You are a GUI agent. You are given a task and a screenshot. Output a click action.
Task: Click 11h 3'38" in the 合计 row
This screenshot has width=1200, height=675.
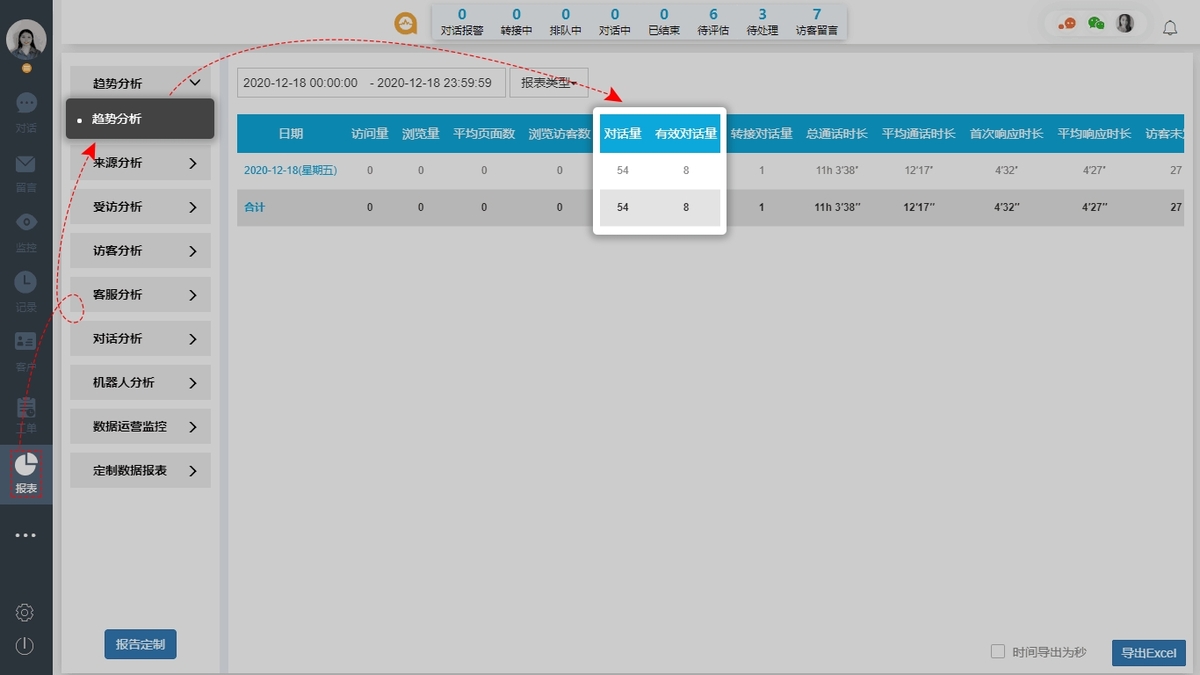point(837,207)
